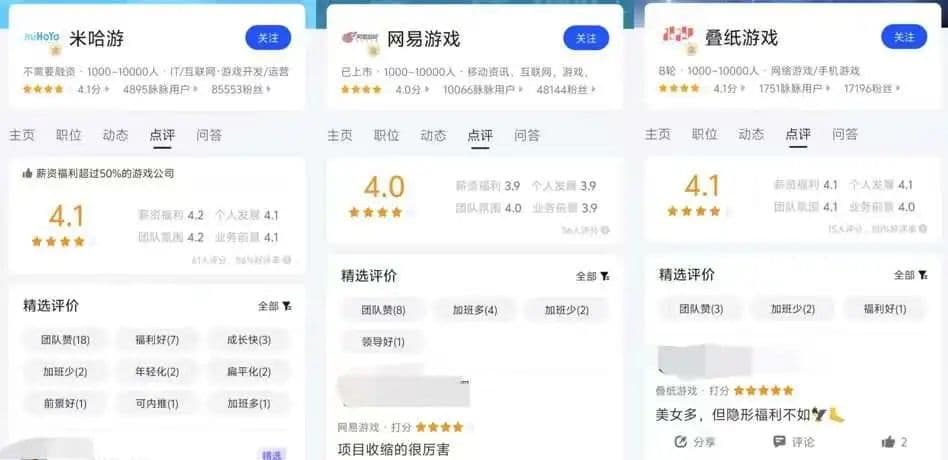948x460 pixels.
Task: Toggle the 加班多(4) review tag
Action: [x=475, y=310]
